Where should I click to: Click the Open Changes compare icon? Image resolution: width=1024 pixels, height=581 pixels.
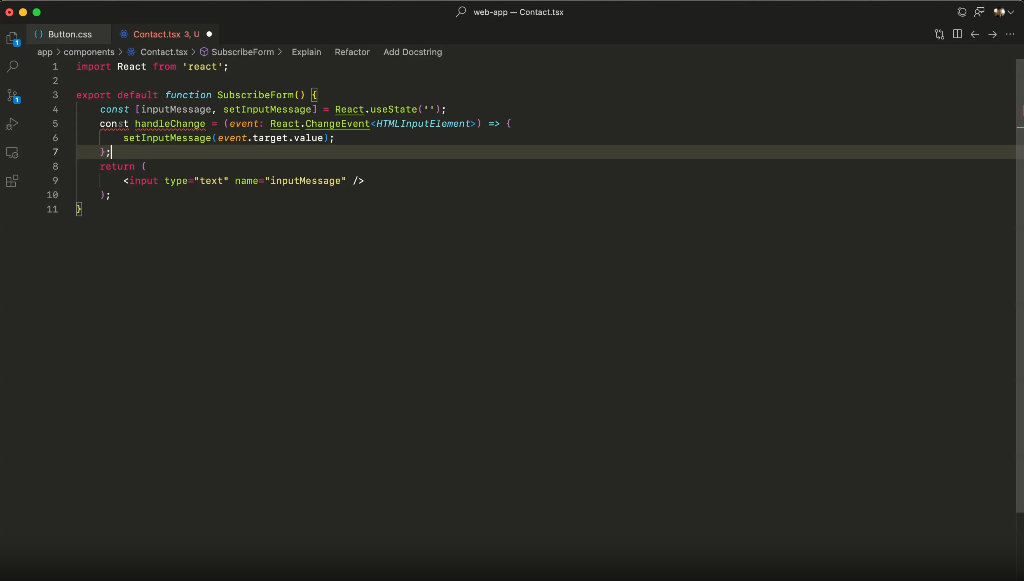pos(940,34)
